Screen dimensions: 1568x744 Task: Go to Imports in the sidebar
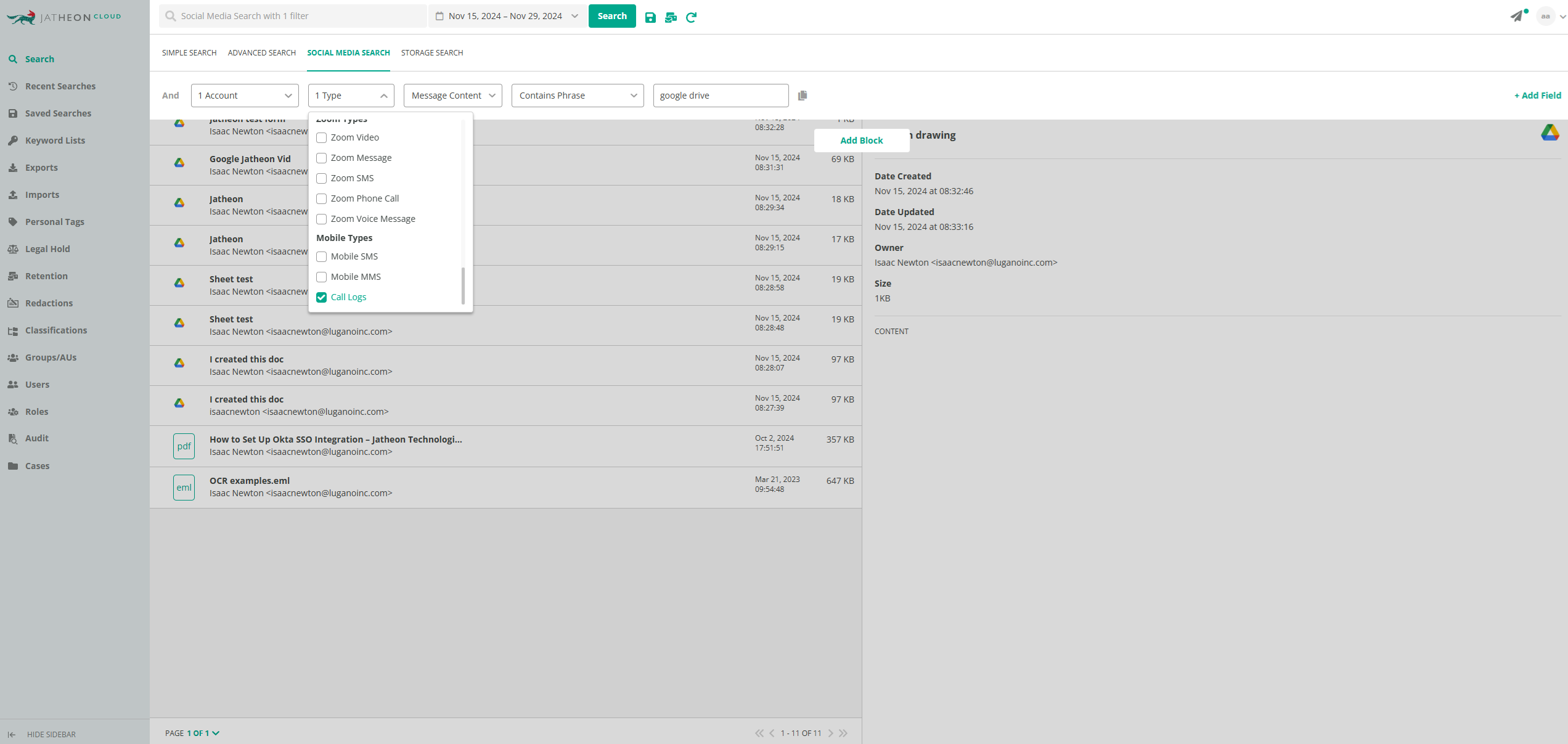click(42, 195)
